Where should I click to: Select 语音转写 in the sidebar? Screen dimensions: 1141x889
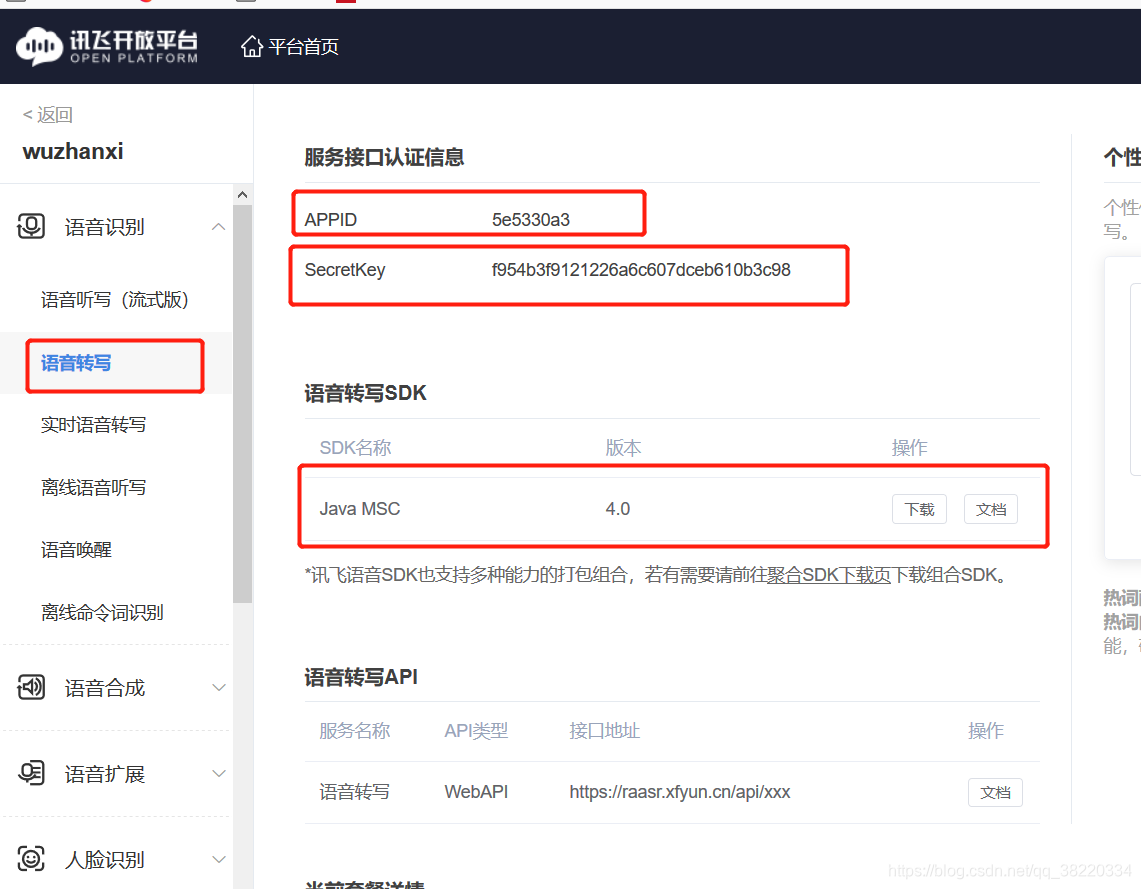pos(76,363)
